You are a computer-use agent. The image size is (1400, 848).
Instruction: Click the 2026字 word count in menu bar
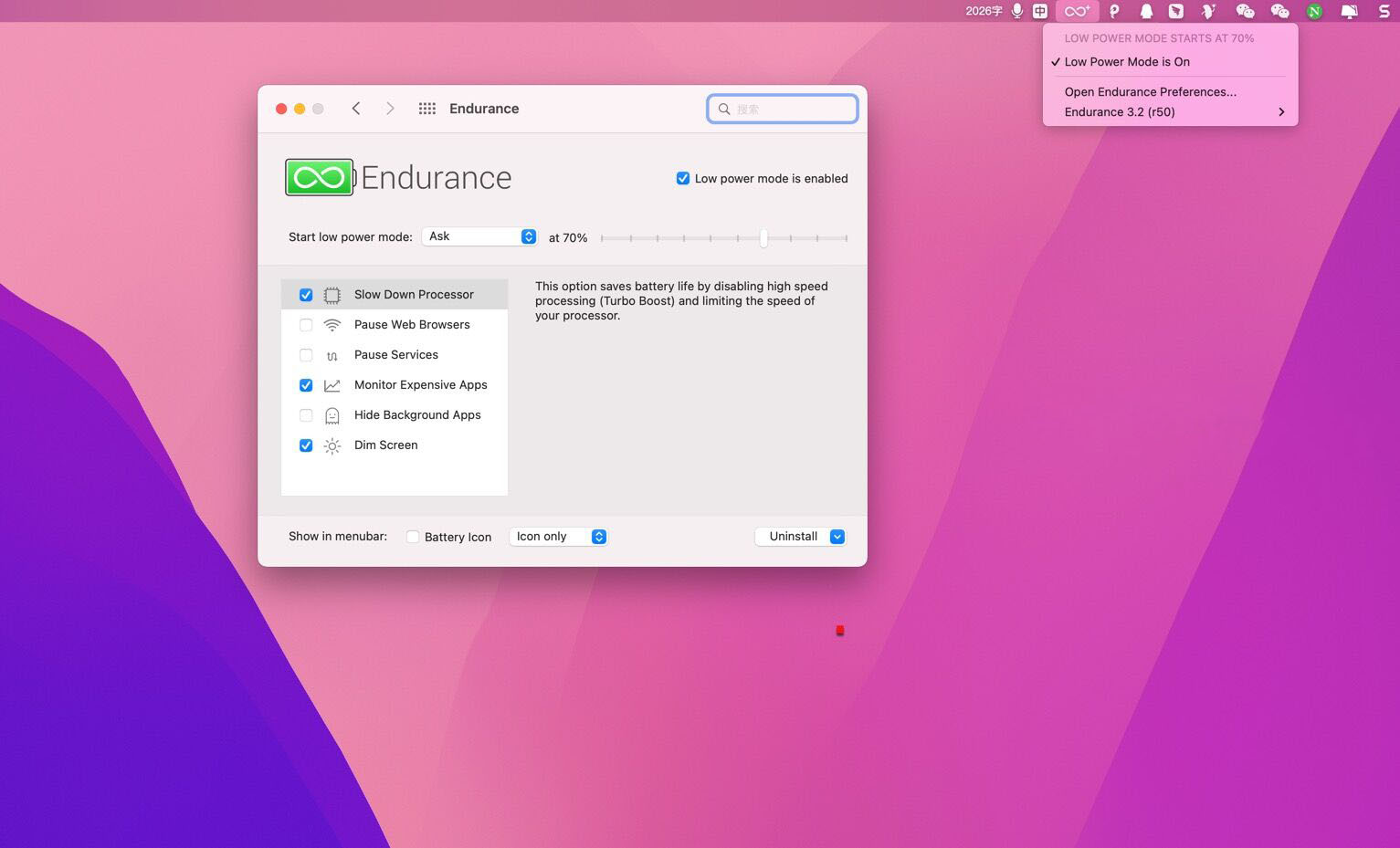pos(984,11)
